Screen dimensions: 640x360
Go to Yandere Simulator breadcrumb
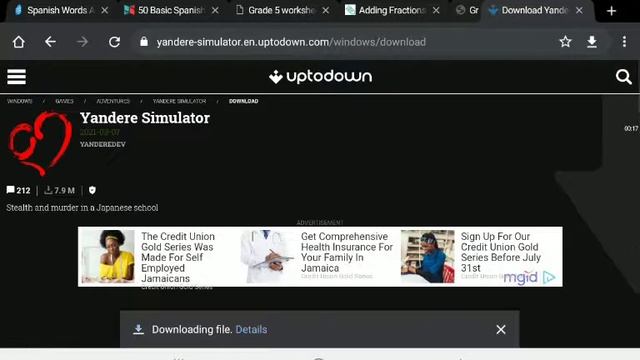tap(180, 101)
